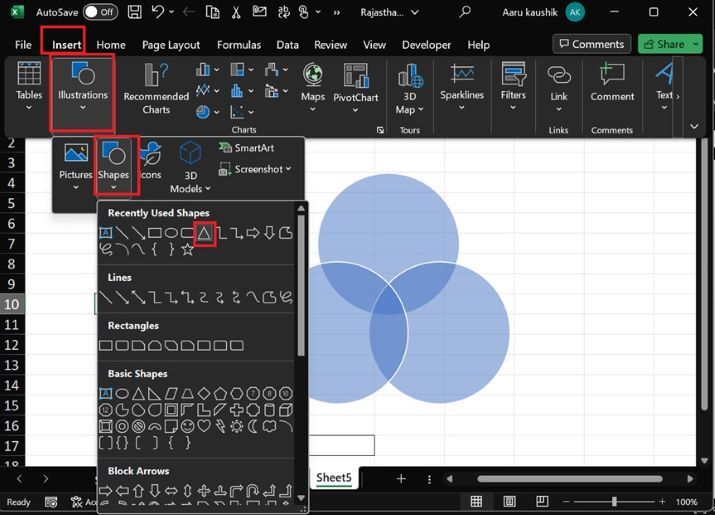The height and width of the screenshot is (515, 715).
Task: Switch to Page Break Preview in status bar
Action: point(542,502)
